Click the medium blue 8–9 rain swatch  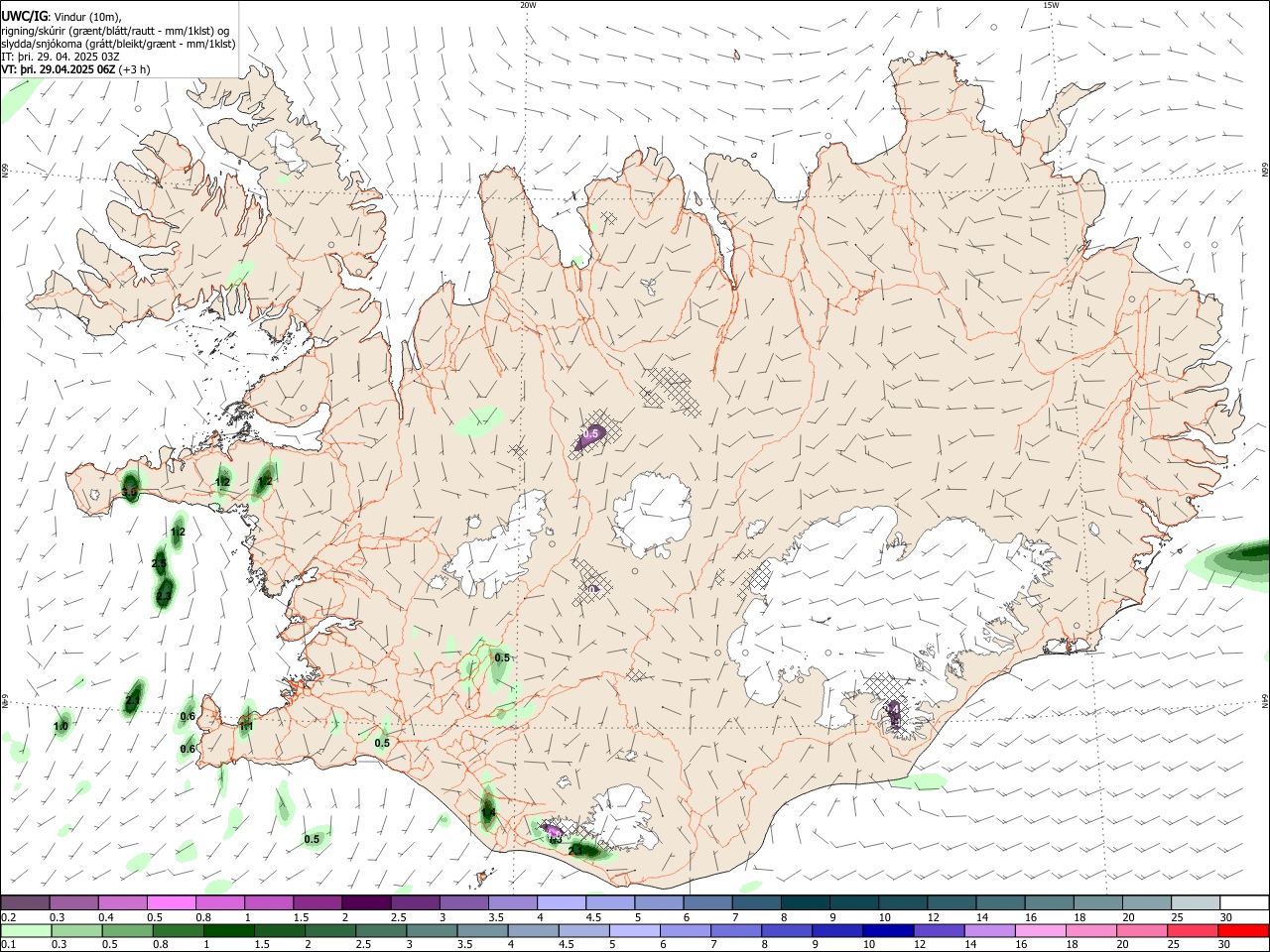(787, 930)
